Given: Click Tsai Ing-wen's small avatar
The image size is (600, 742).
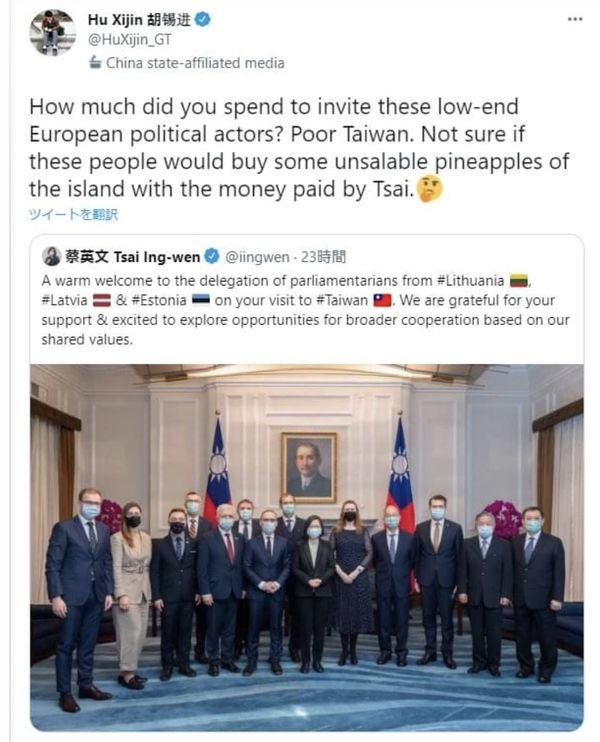Looking at the screenshot, I should coord(51,256).
